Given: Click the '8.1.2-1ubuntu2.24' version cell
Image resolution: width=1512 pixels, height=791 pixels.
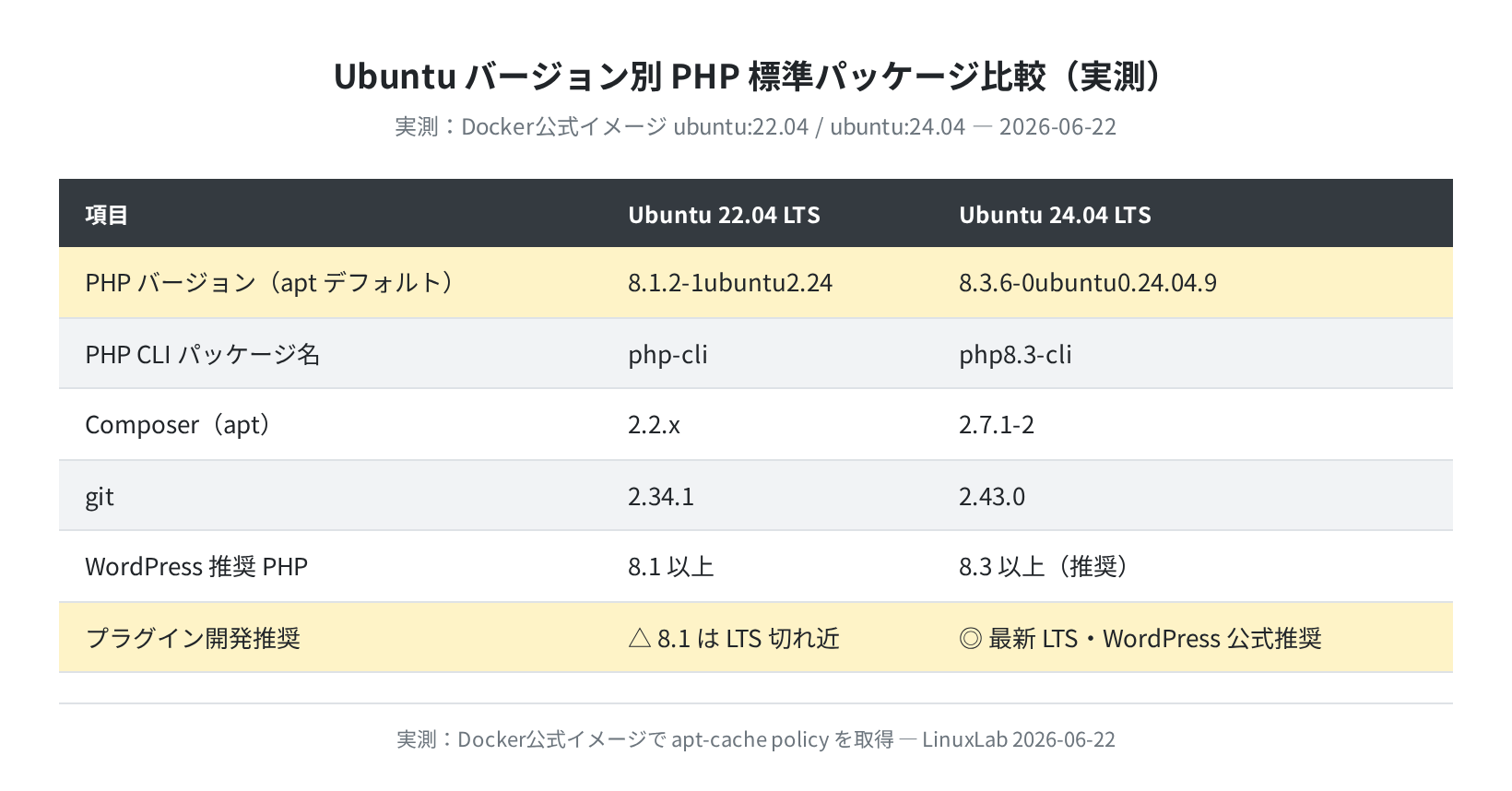Looking at the screenshot, I should [730, 282].
